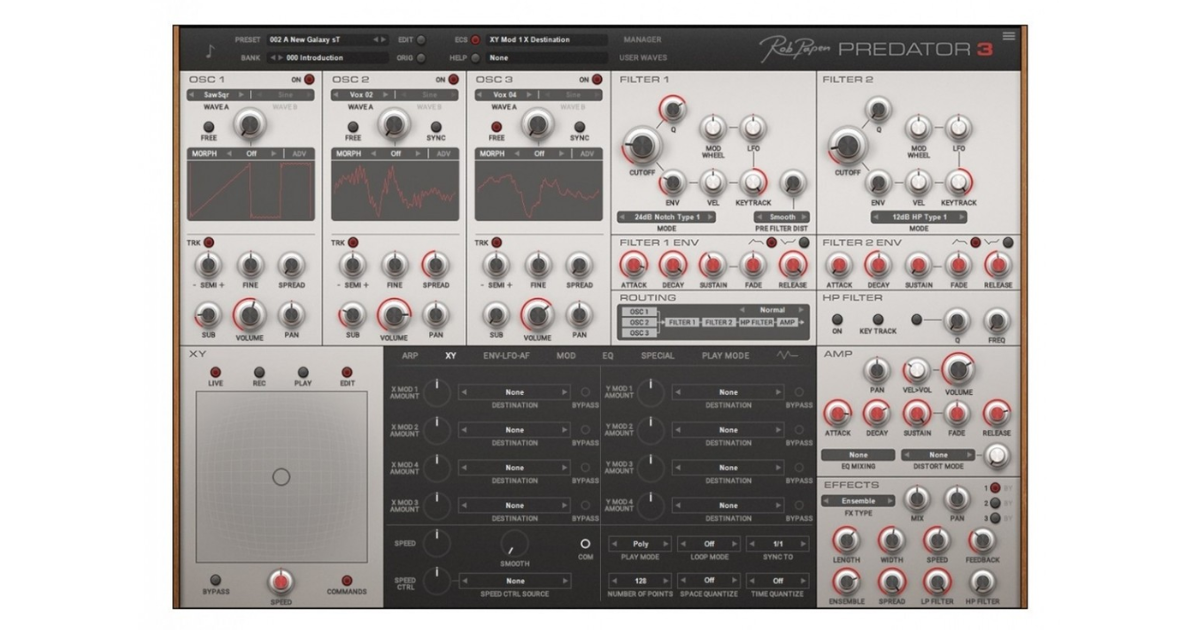Open Space Quantize Off selector

708,580
